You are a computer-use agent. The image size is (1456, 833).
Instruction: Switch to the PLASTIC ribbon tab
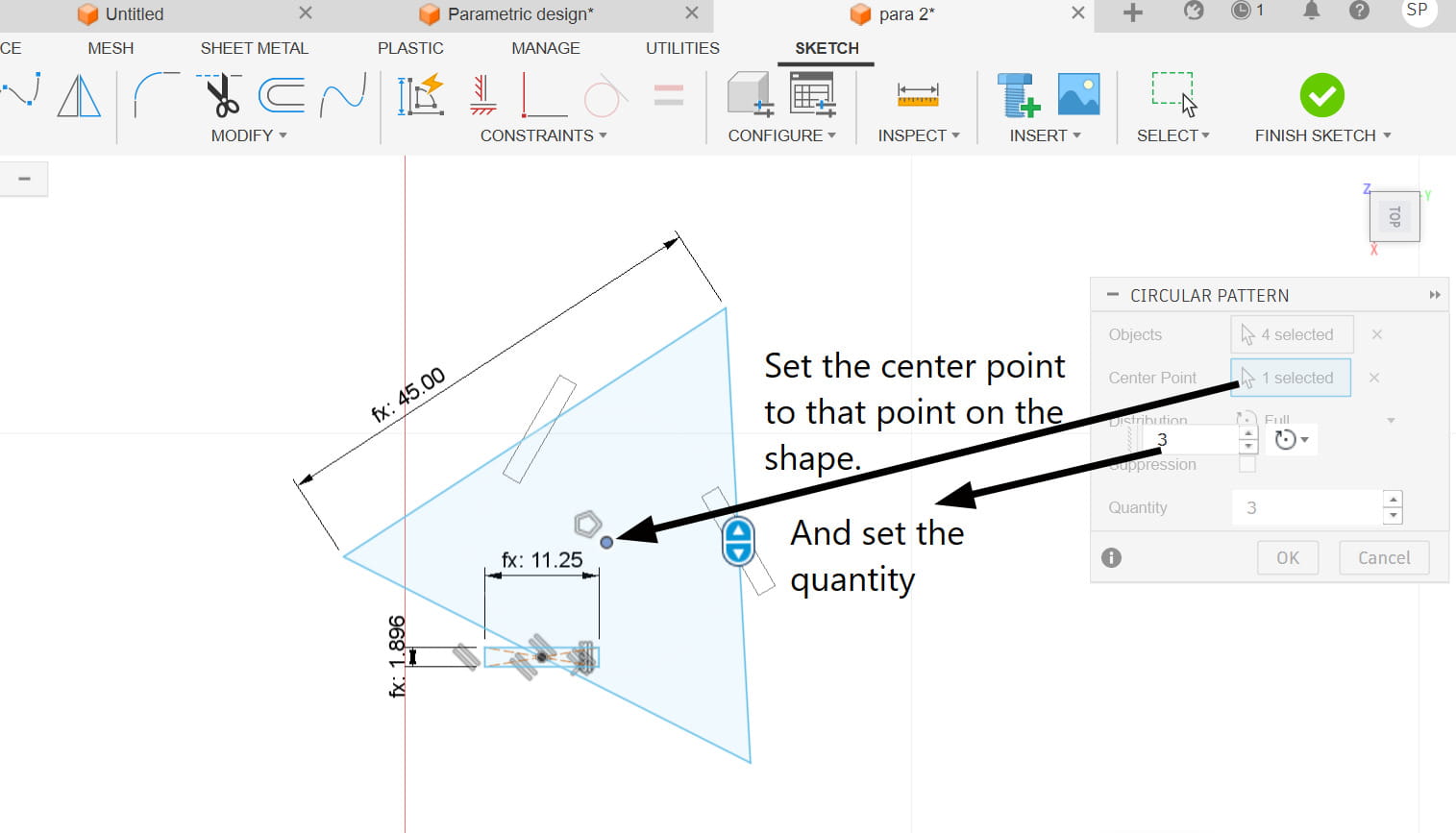[410, 48]
